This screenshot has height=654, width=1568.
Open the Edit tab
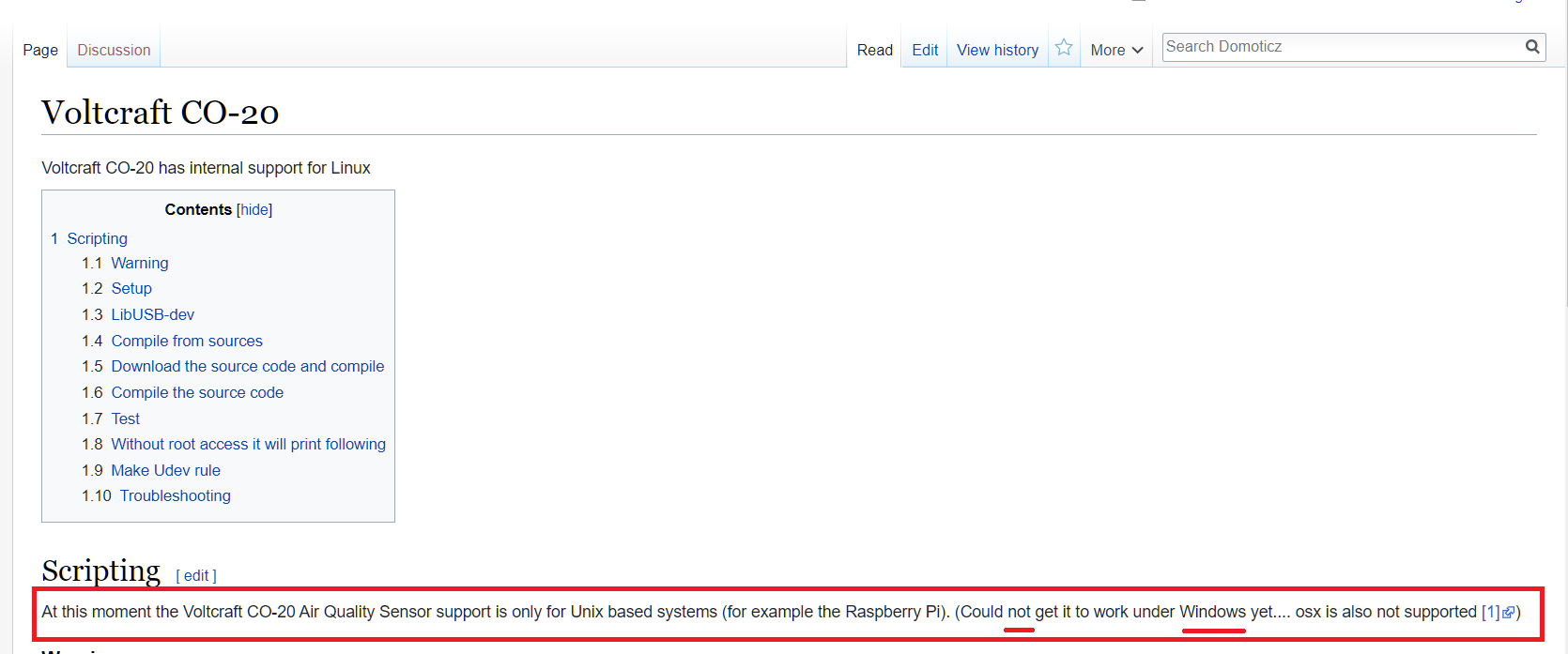click(925, 51)
